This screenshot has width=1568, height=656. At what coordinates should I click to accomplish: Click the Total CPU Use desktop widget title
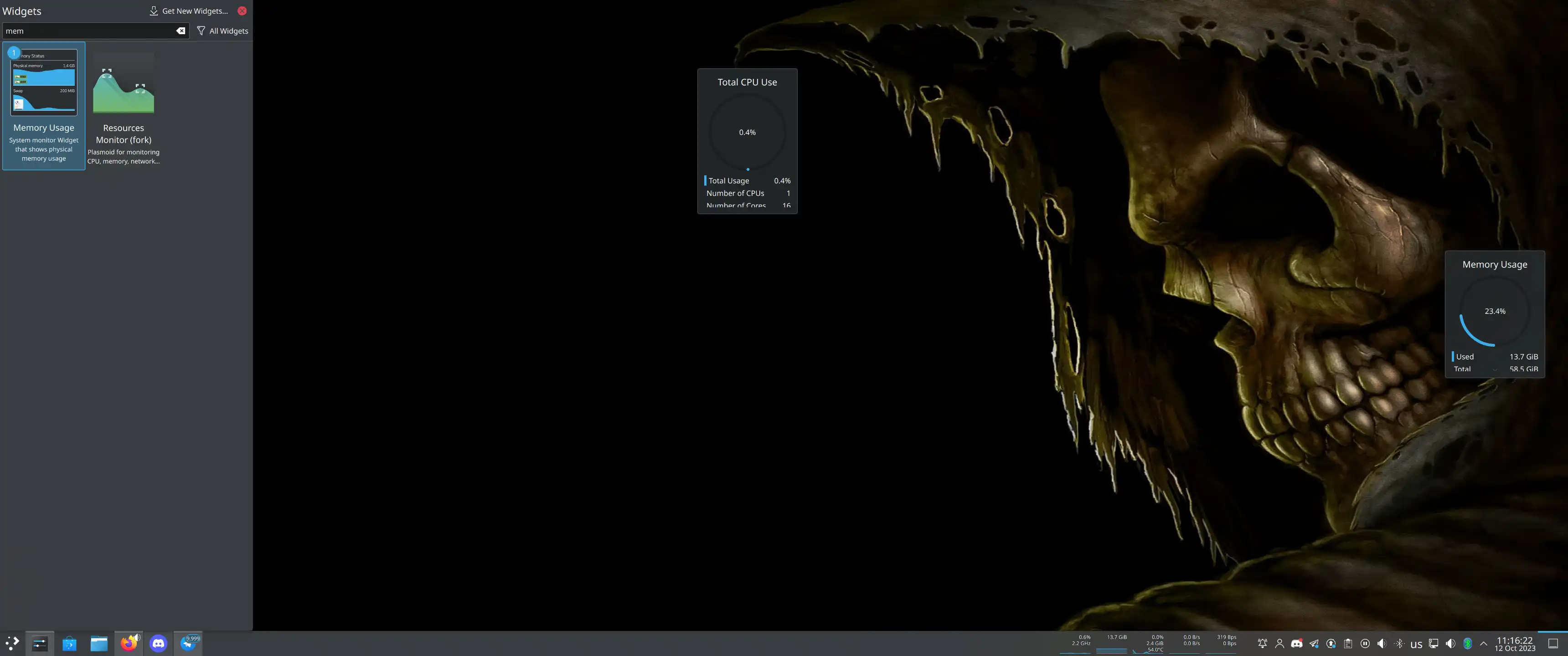pyautogui.click(x=747, y=82)
